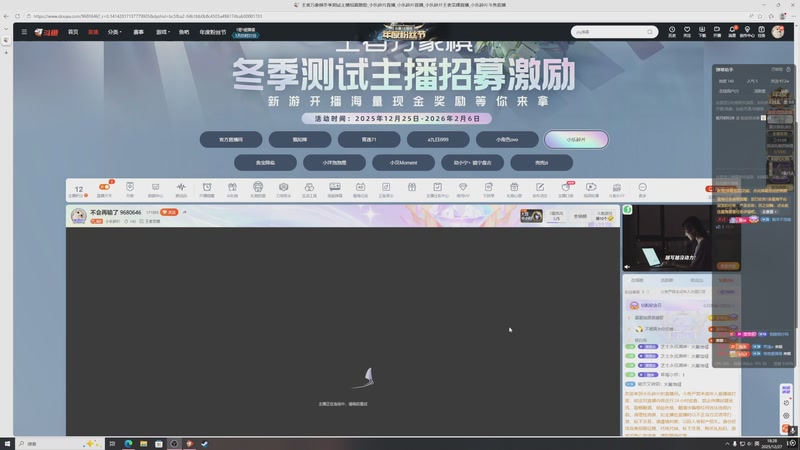The width and height of the screenshot is (800, 450).
Task: Open the publish post pencil icon
Action: click(x=540, y=189)
